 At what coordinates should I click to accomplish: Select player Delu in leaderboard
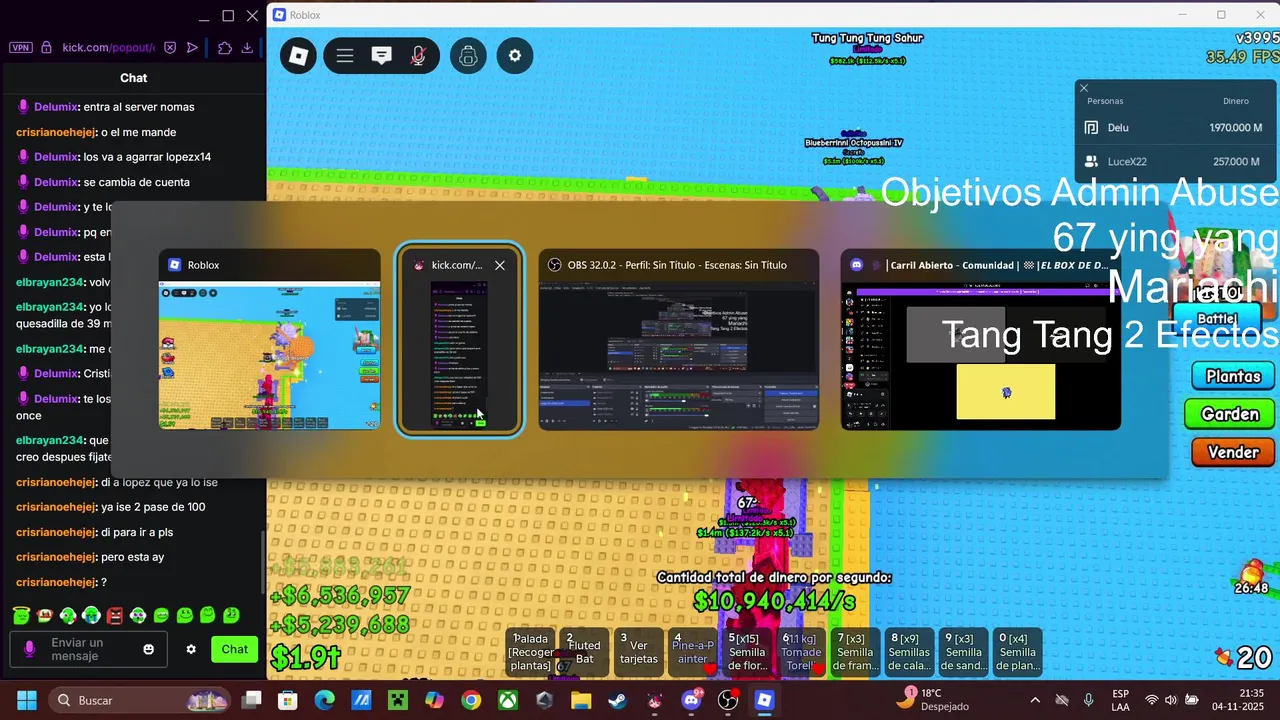click(x=1176, y=128)
